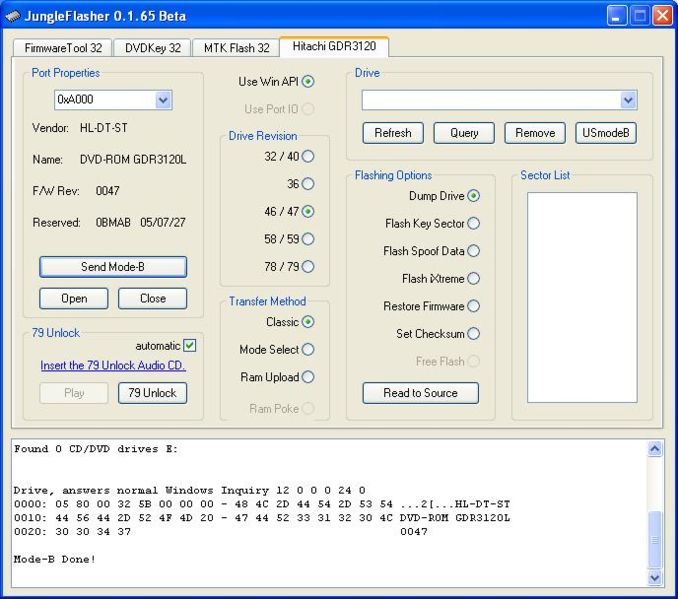The width and height of the screenshot is (678, 599).
Task: Click the JungleFlasher title bar chip icon
Action: [13, 16]
